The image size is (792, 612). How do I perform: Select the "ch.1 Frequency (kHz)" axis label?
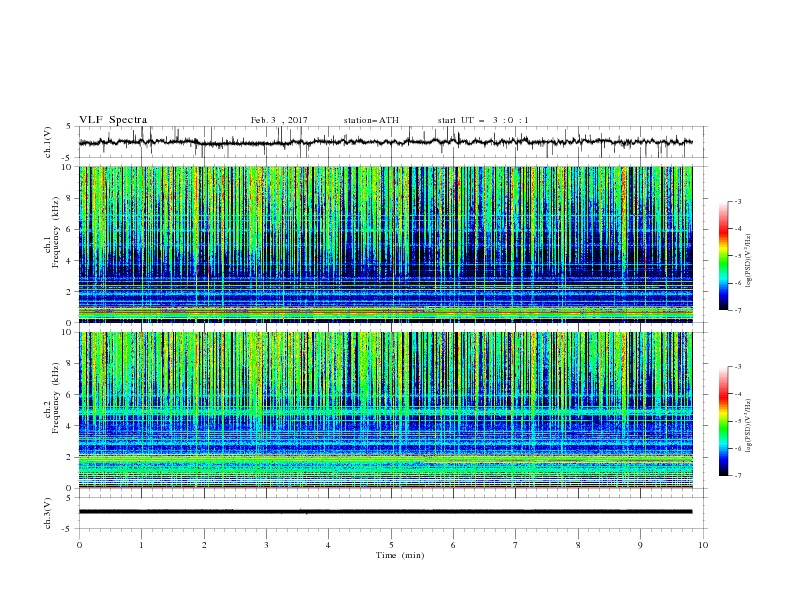(52, 231)
